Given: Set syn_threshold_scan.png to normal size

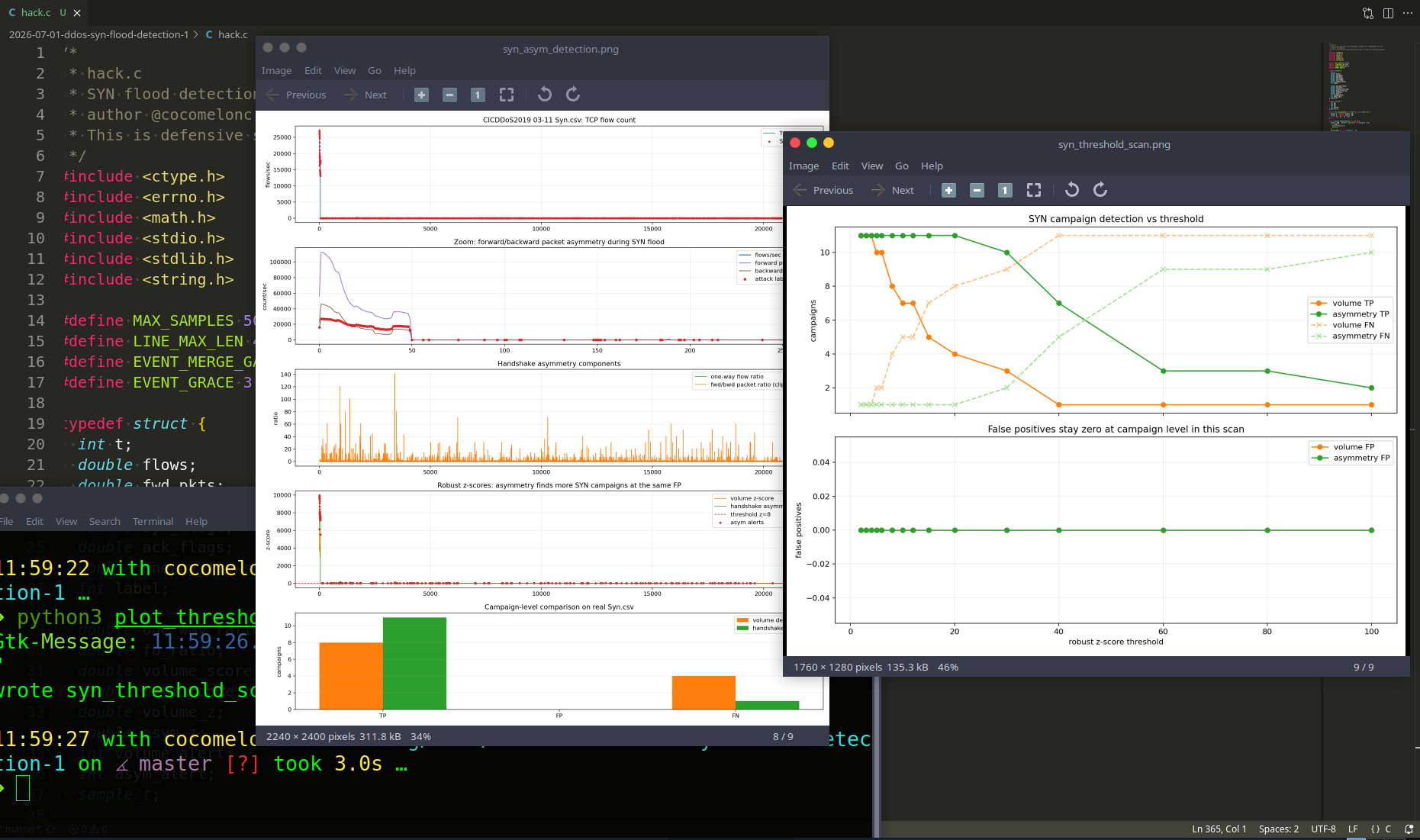Looking at the screenshot, I should (x=1005, y=190).
